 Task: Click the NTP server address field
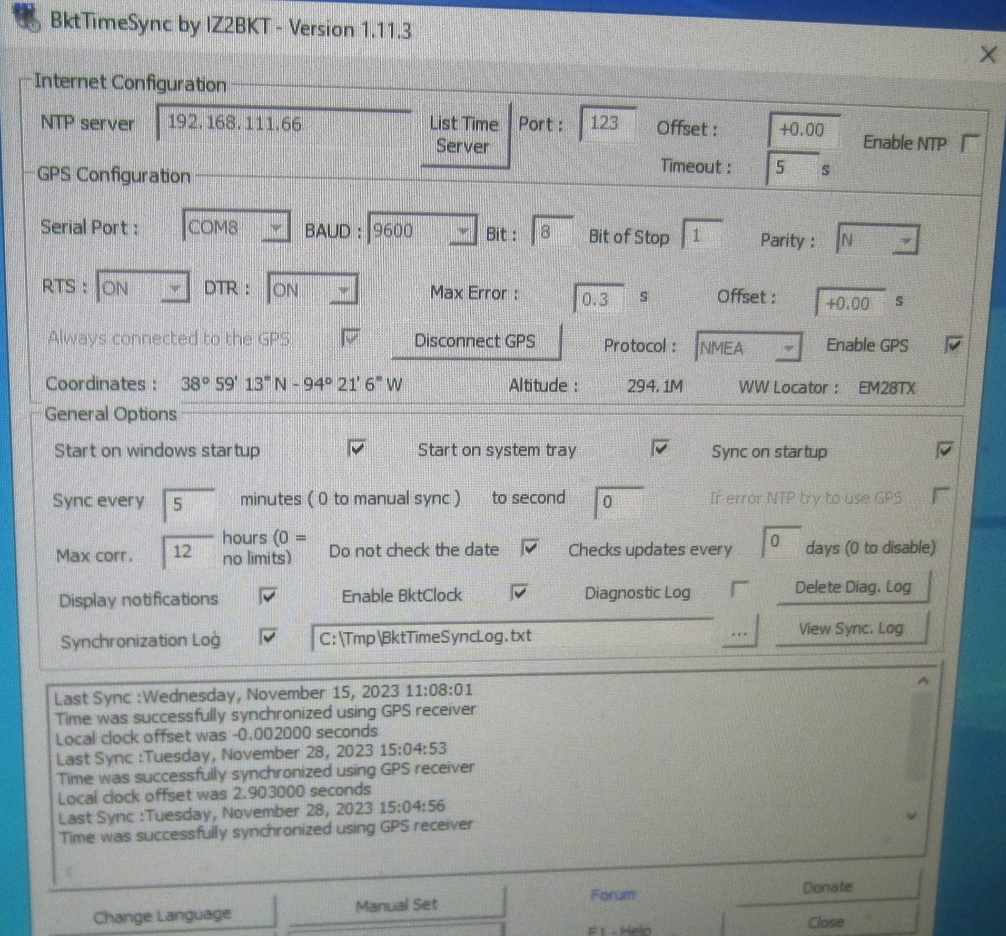point(283,125)
